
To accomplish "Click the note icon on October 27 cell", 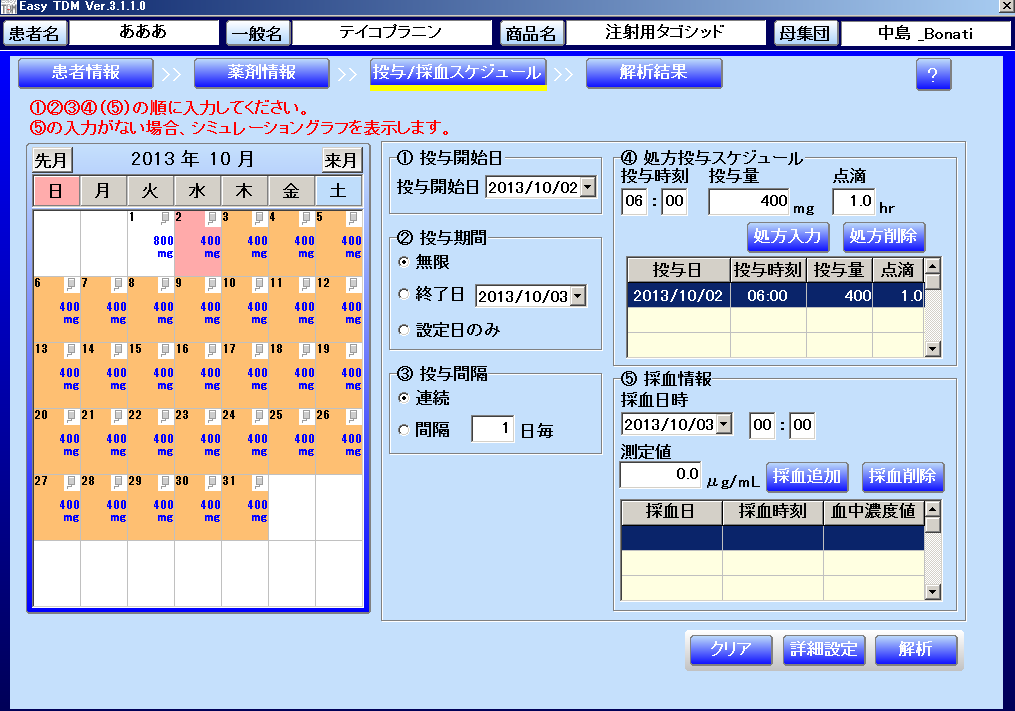I will pos(71,482).
